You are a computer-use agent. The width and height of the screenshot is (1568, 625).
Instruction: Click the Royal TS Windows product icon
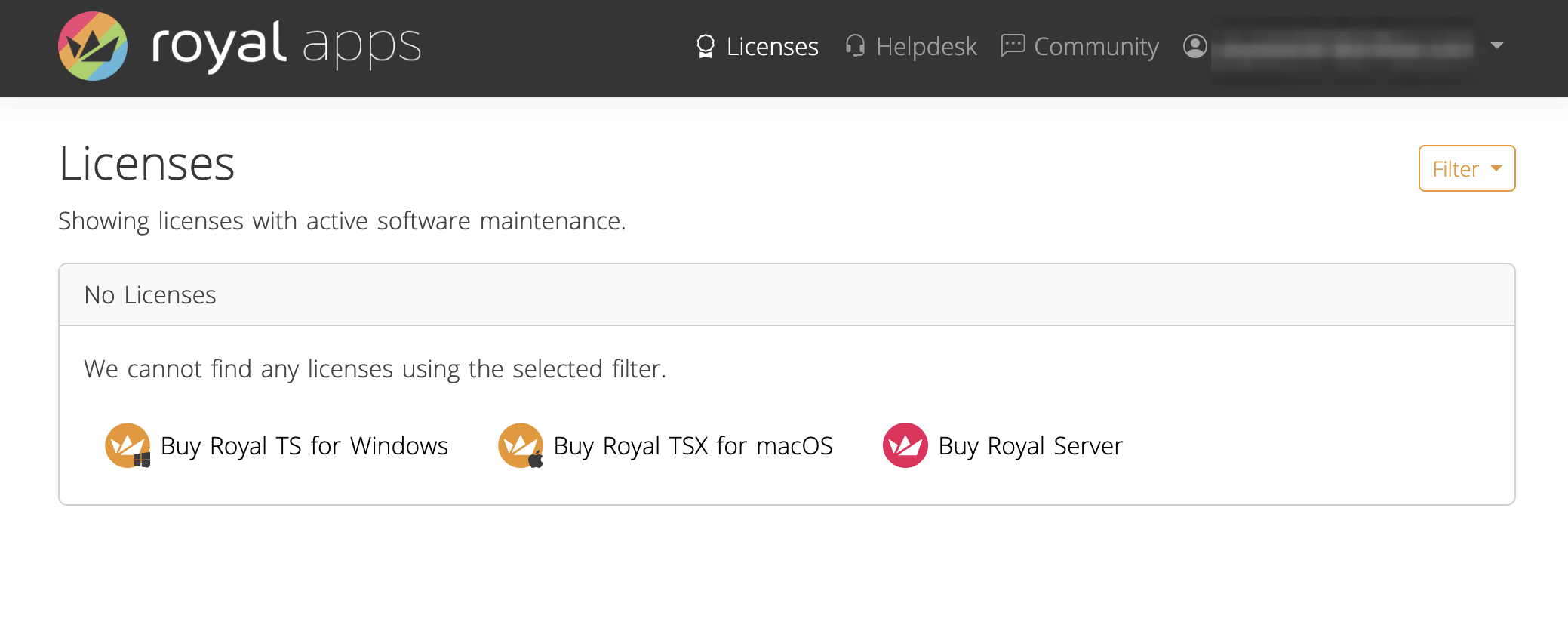(x=128, y=445)
